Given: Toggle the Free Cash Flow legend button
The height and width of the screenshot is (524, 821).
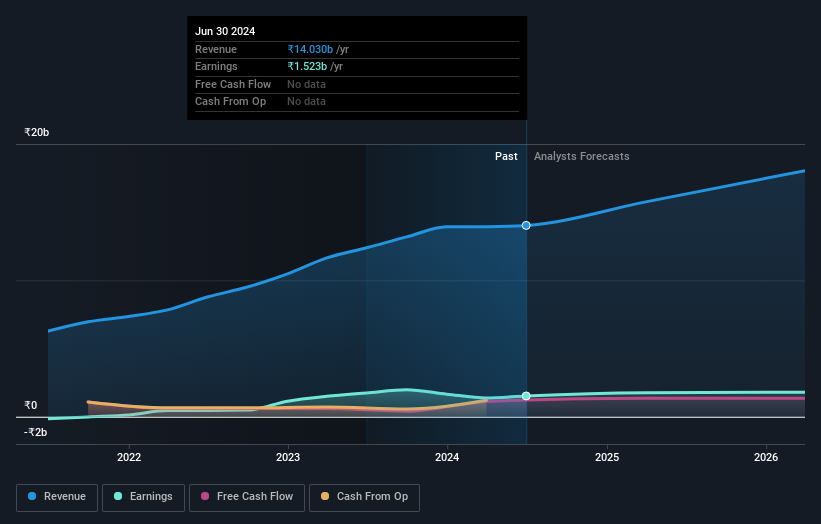Looking at the screenshot, I should 247,497.
